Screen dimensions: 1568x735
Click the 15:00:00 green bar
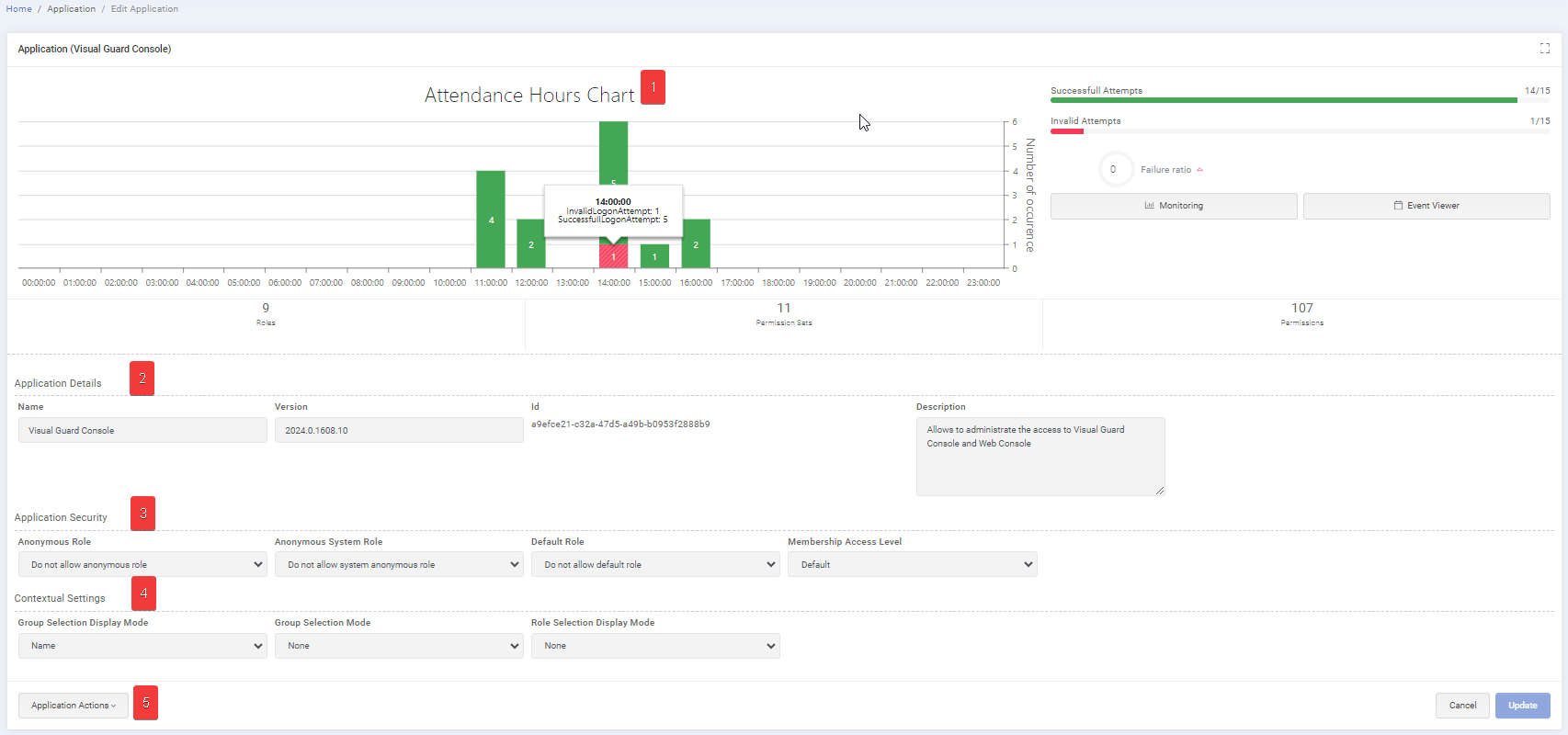654,256
